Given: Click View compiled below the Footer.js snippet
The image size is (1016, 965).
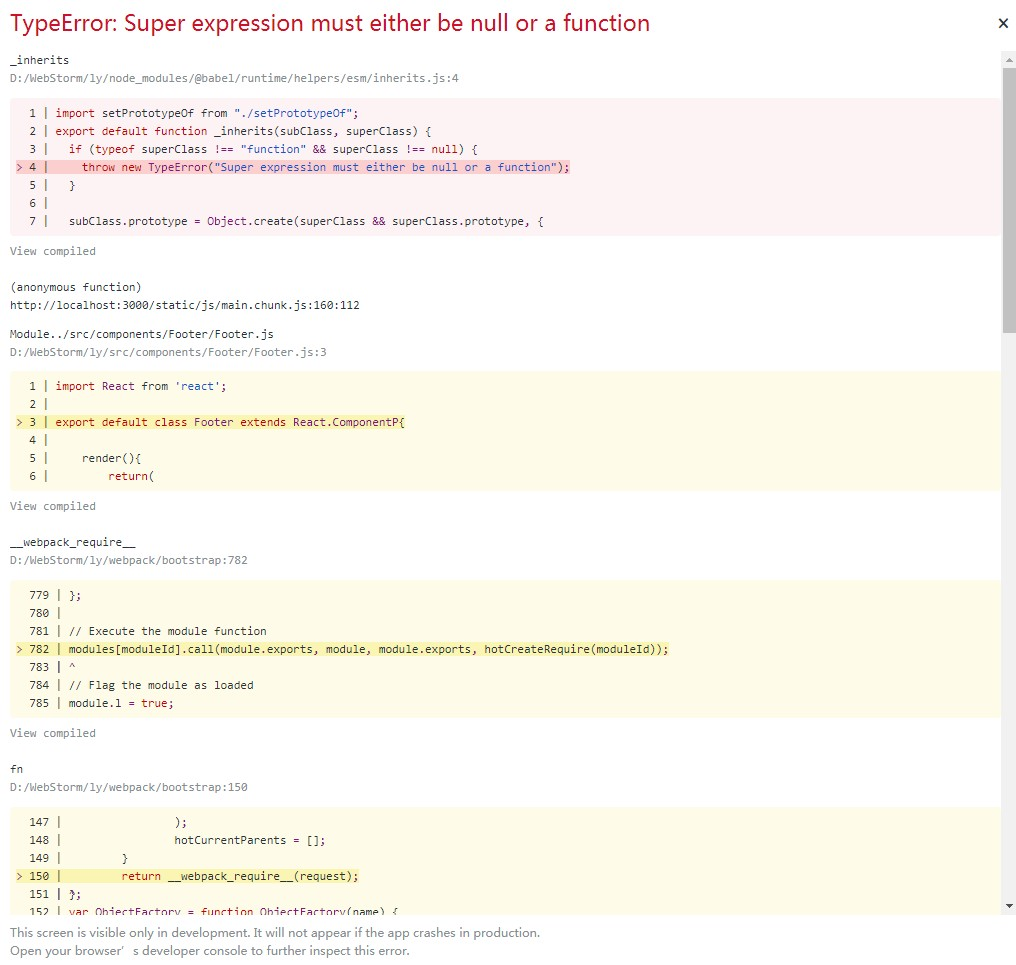Looking at the screenshot, I should point(52,506).
